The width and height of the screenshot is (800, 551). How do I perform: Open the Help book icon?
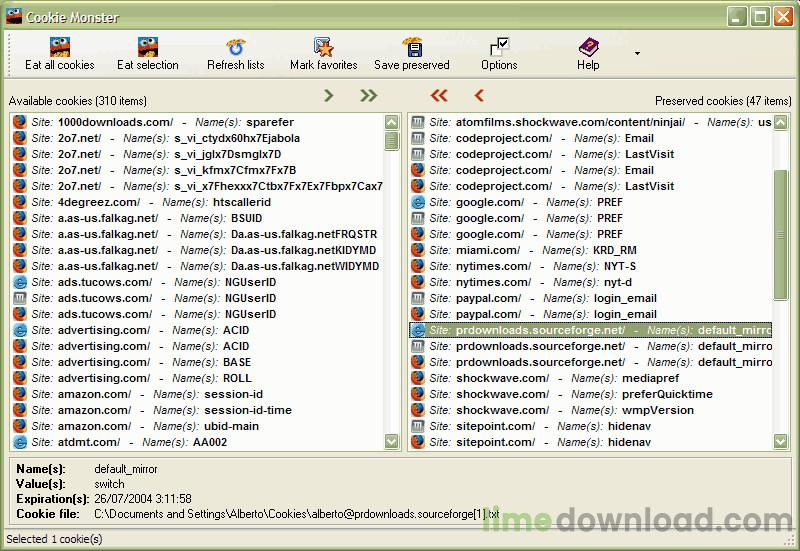click(588, 47)
